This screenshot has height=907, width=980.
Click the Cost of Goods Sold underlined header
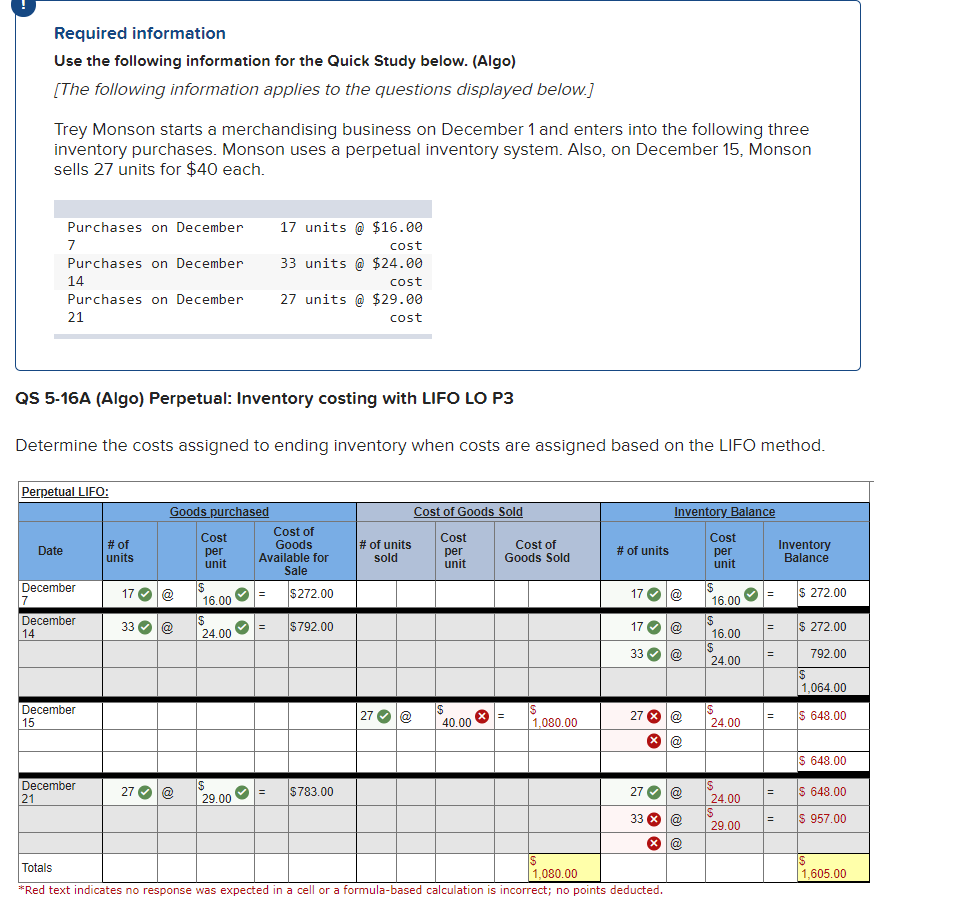(x=468, y=512)
